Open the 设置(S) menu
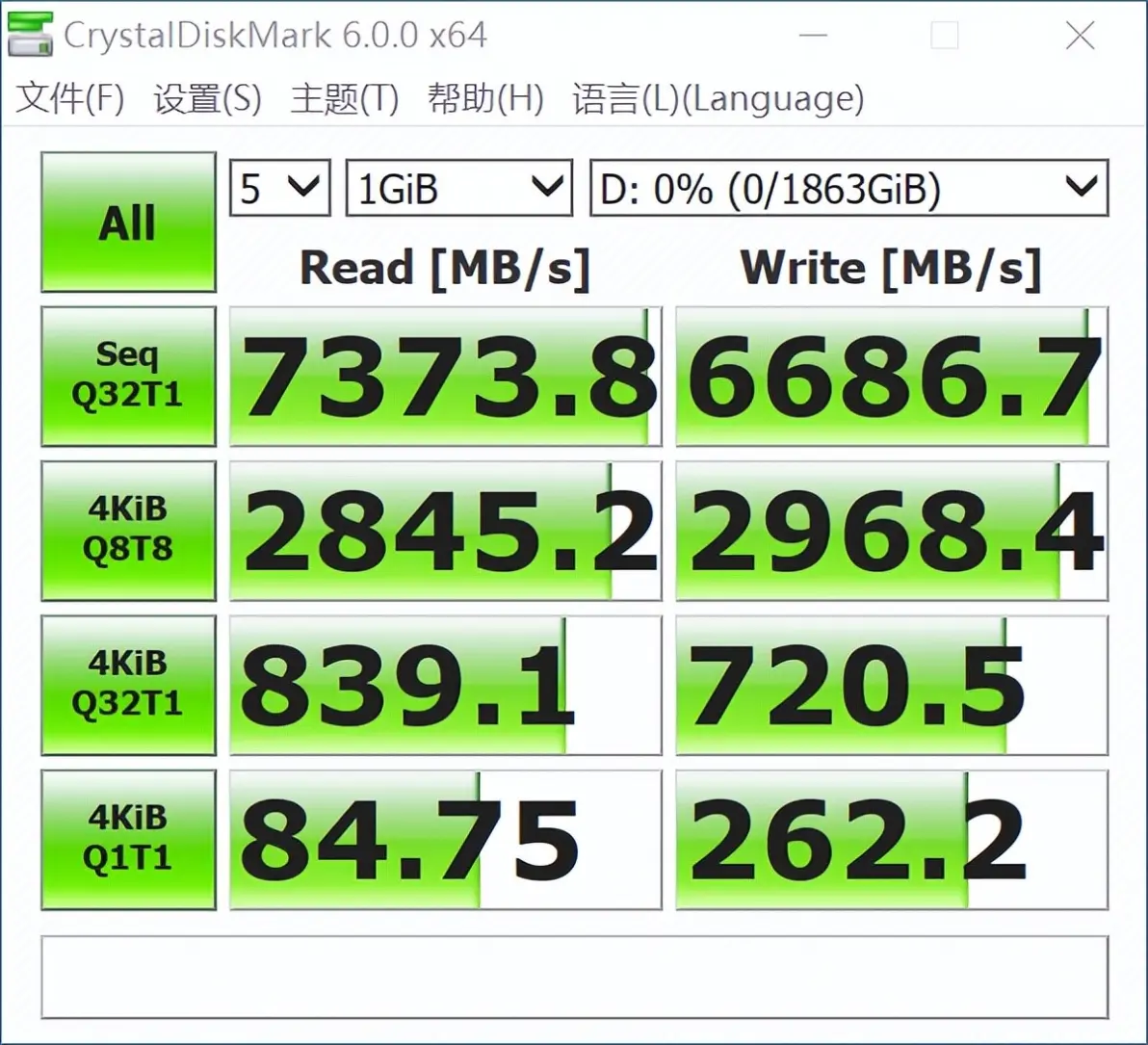 (207, 98)
